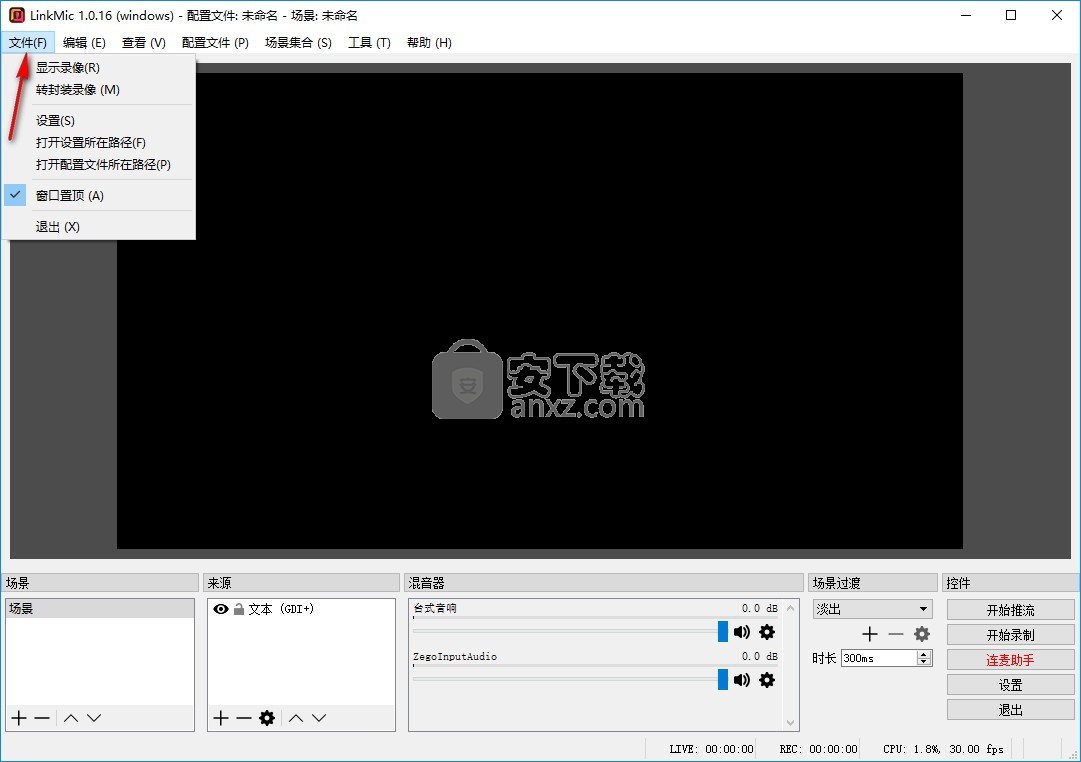
Task: Click the 开始推流 button
Action: [x=1010, y=610]
